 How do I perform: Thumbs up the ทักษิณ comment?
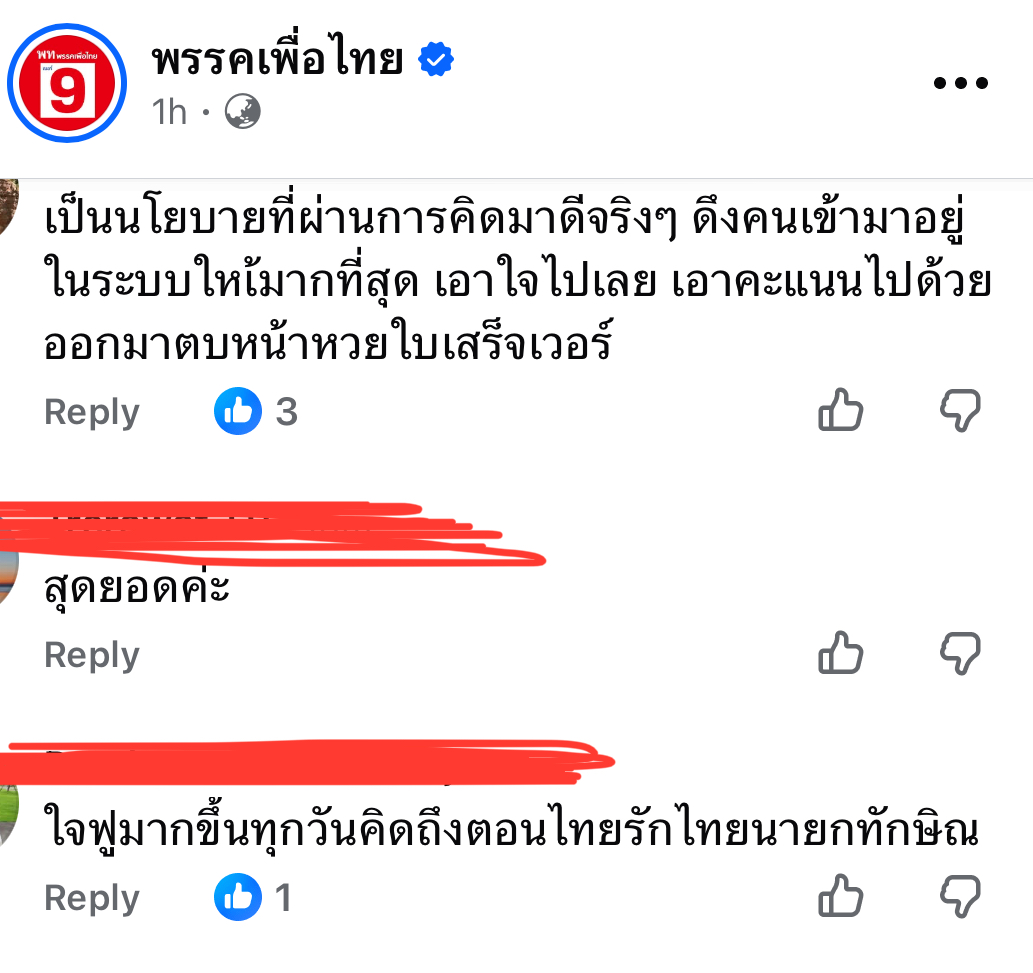(x=840, y=896)
